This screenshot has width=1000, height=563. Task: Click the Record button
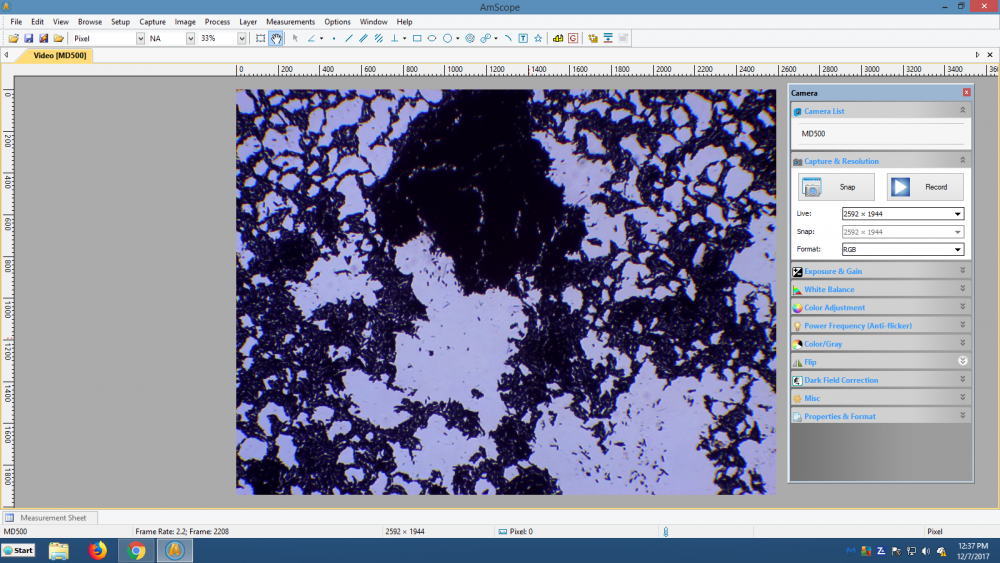[925, 187]
